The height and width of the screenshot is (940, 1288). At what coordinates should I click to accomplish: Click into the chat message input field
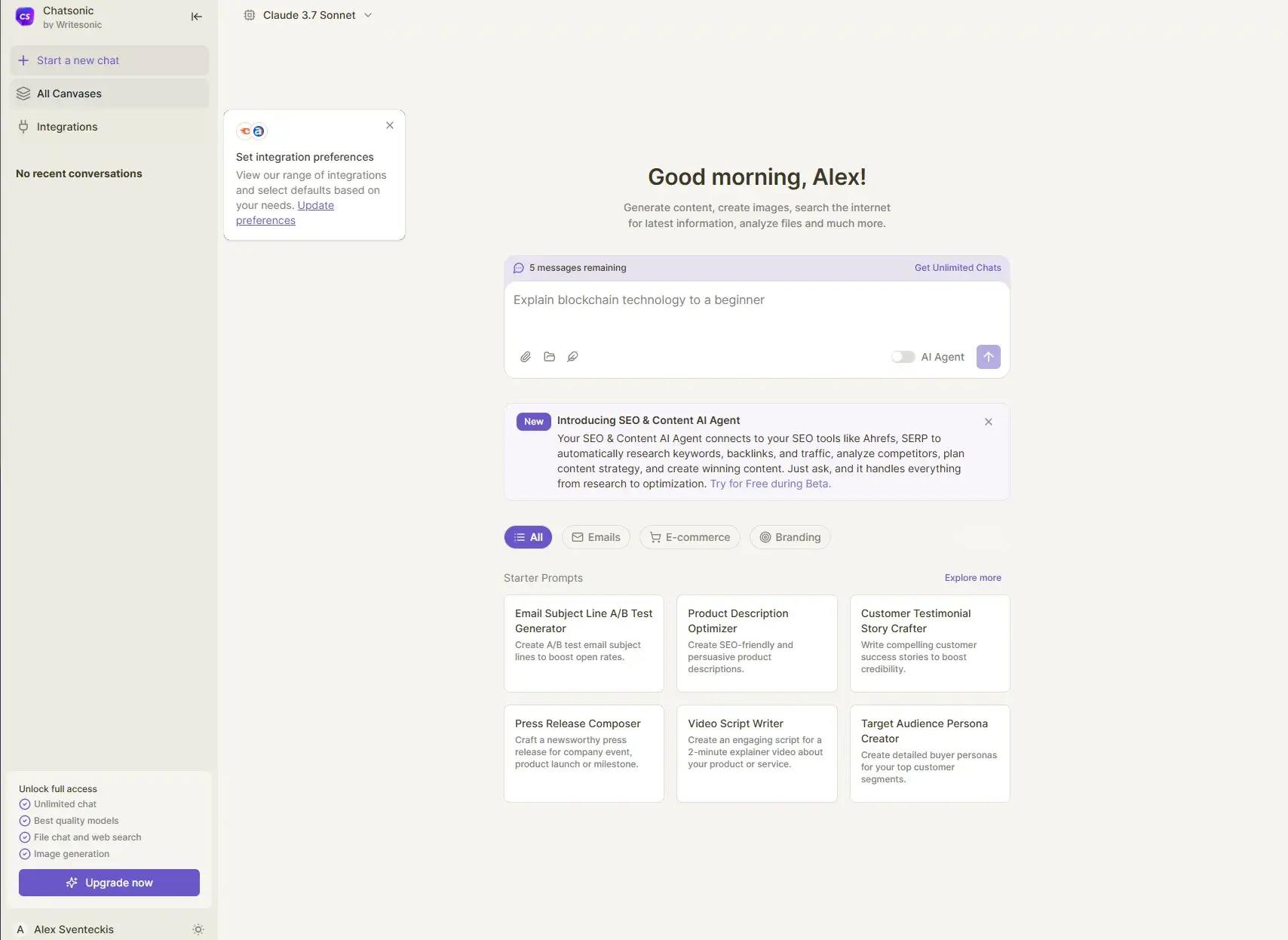click(x=756, y=313)
